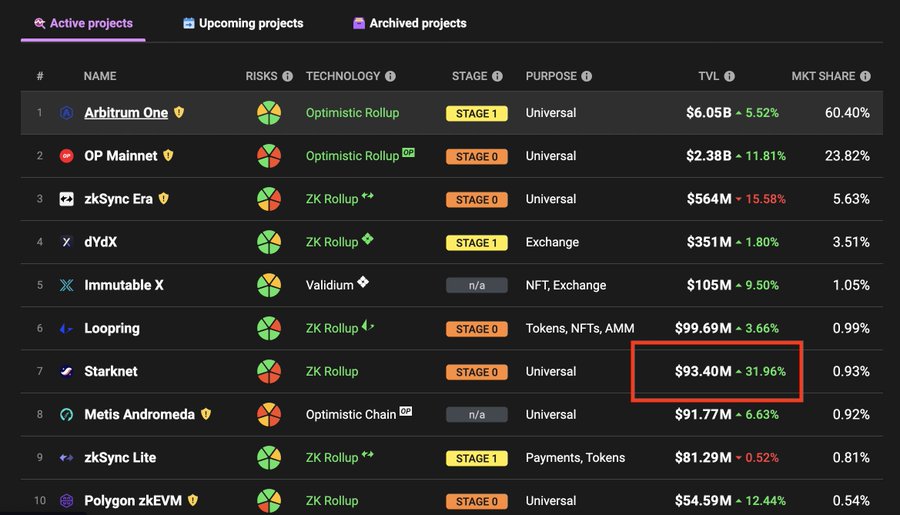This screenshot has height=515, width=900.
Task: Click the STAGE 0 badge for OP Mainnet
Action: click(x=476, y=156)
